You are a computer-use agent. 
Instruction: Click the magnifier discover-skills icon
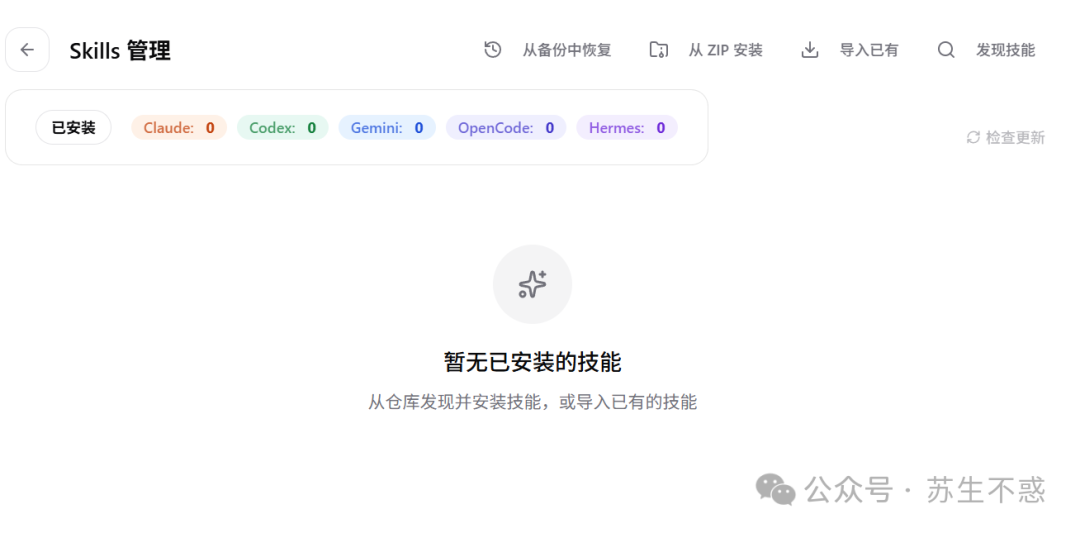(x=946, y=50)
